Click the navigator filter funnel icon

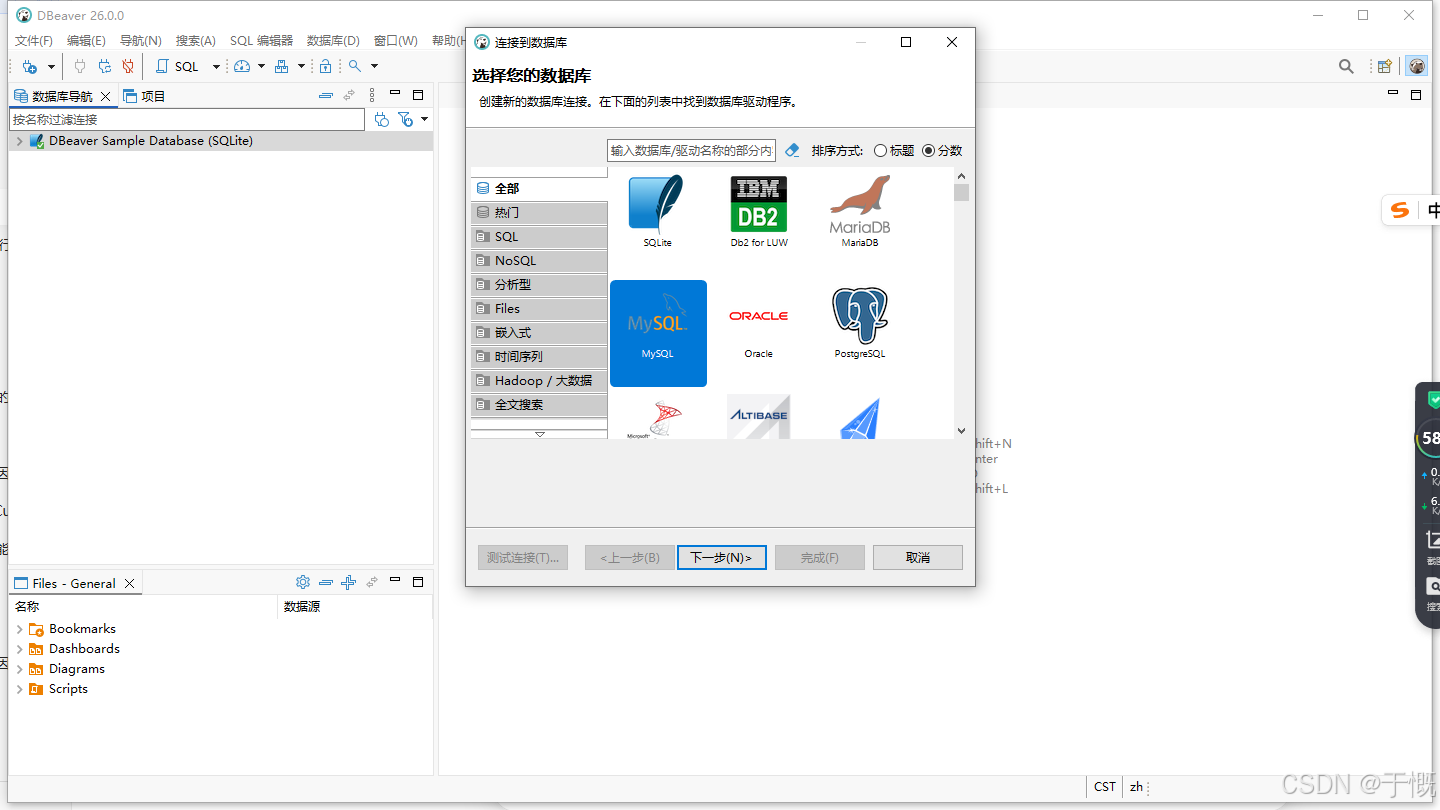point(405,119)
